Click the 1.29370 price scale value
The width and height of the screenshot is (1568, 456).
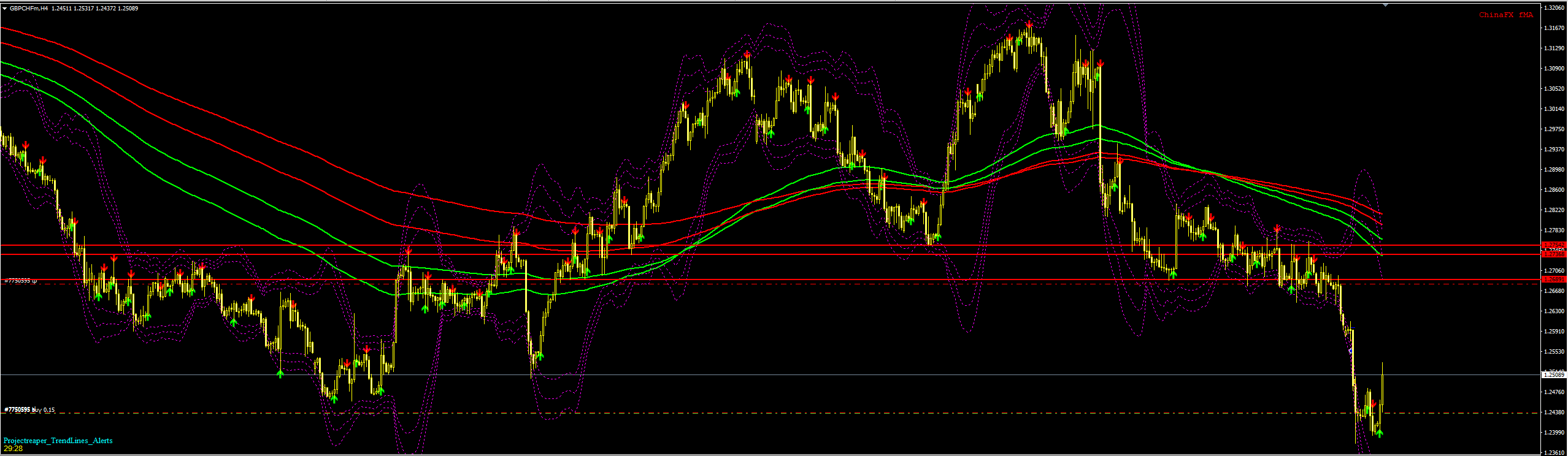(1555, 150)
